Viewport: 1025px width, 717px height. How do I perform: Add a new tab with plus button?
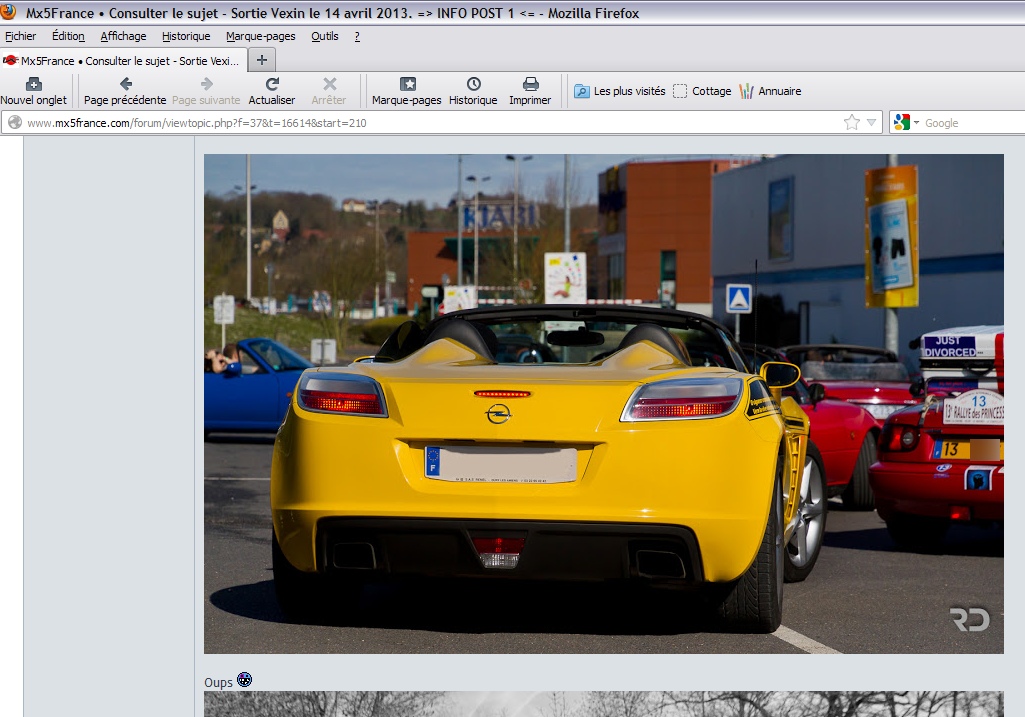pos(261,60)
